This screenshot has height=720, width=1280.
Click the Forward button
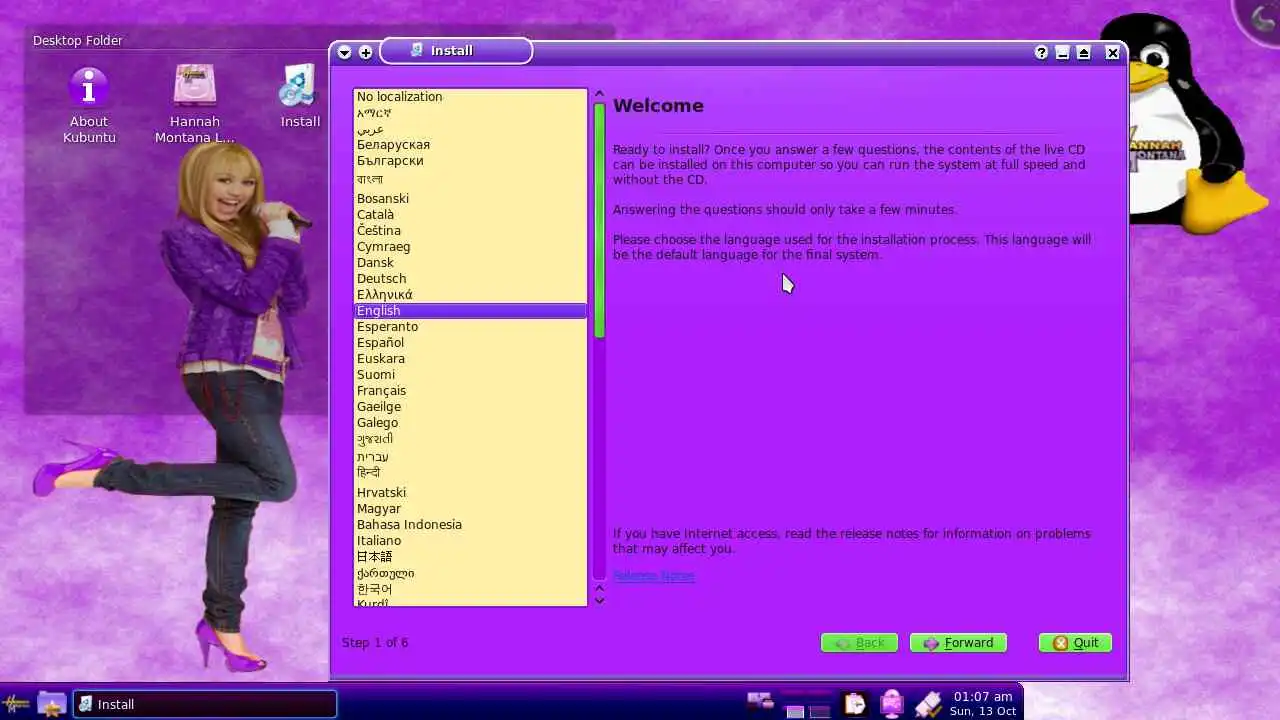pyautogui.click(x=958, y=643)
